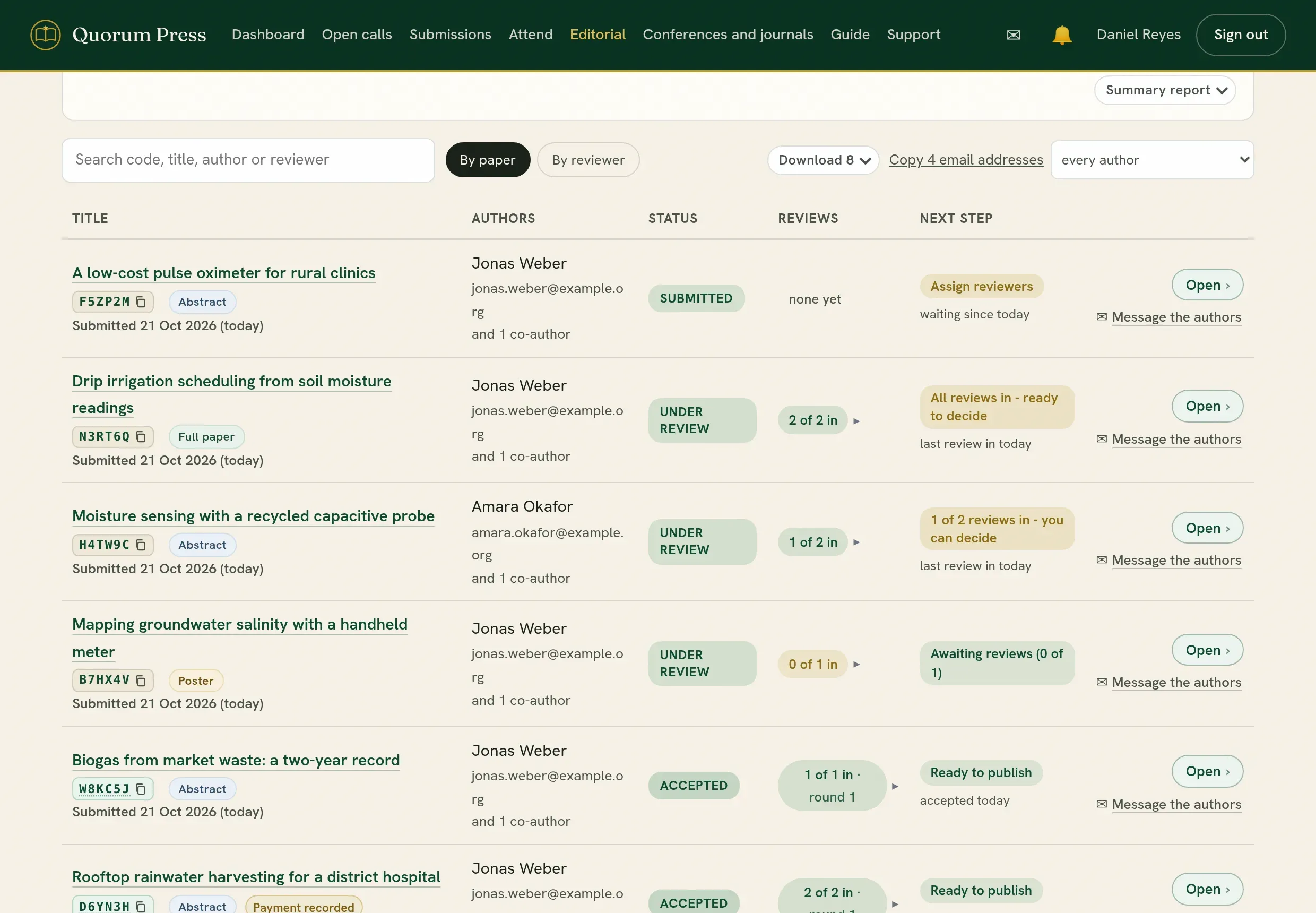Click the AUTHORS column header

click(x=503, y=219)
